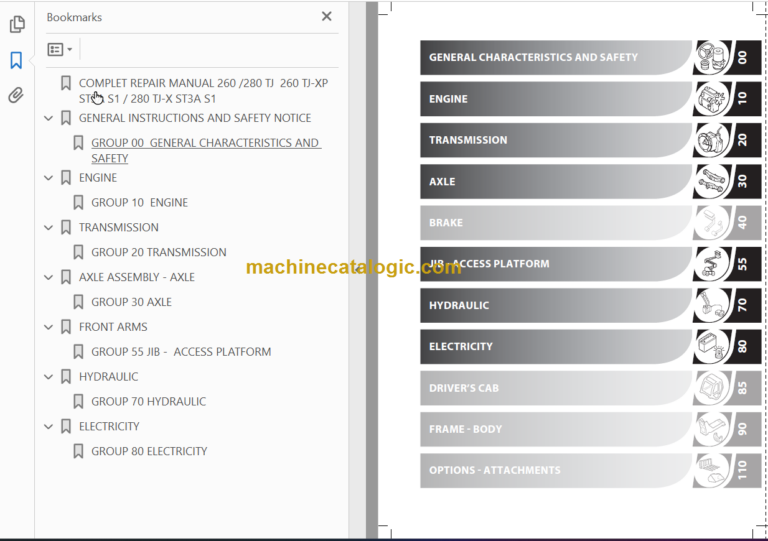Viewport: 768px width, 541px height.
Task: Collapse the TRANSMISSION bookmark group
Action: pos(48,228)
